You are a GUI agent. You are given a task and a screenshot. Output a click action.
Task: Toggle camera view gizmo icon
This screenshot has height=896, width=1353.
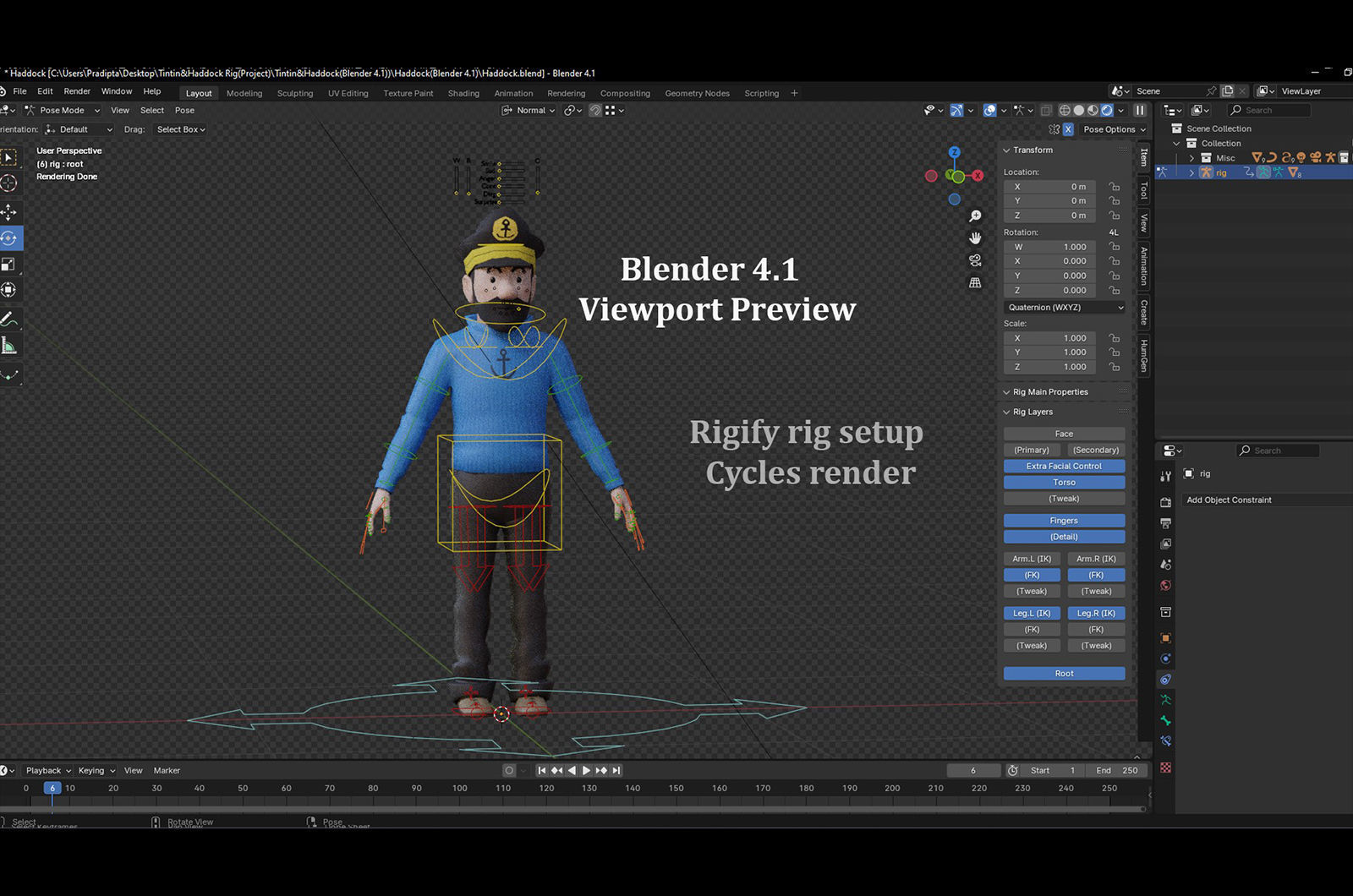[975, 260]
